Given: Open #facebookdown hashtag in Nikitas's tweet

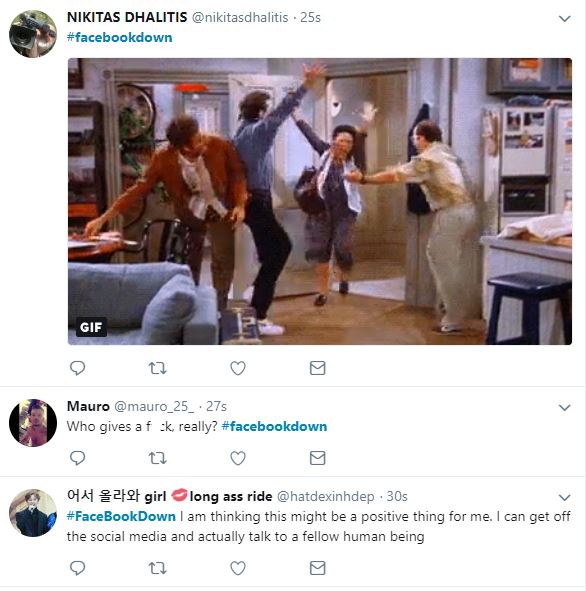Looking at the screenshot, I should click(x=119, y=37).
